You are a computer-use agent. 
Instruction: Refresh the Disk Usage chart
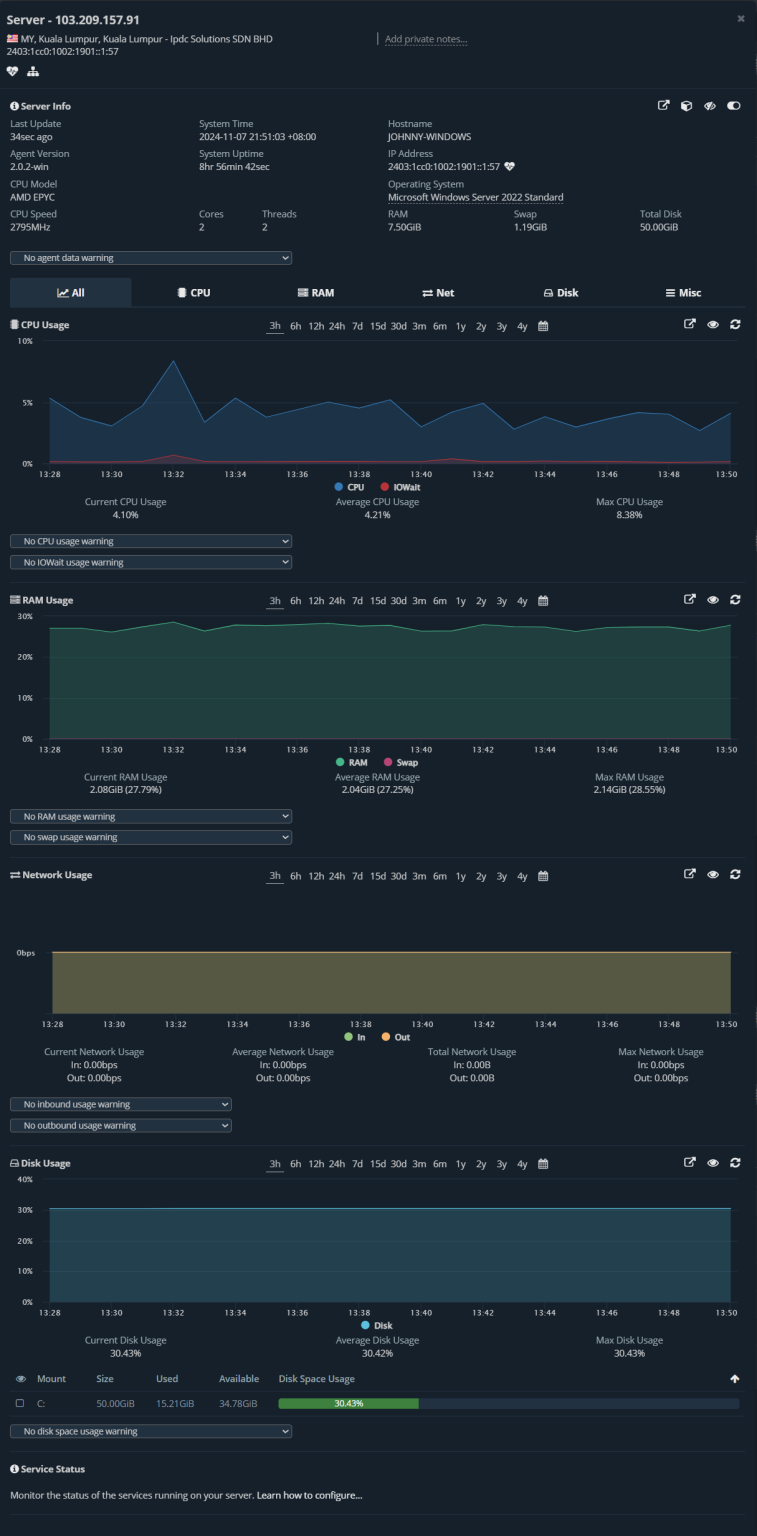735,1163
